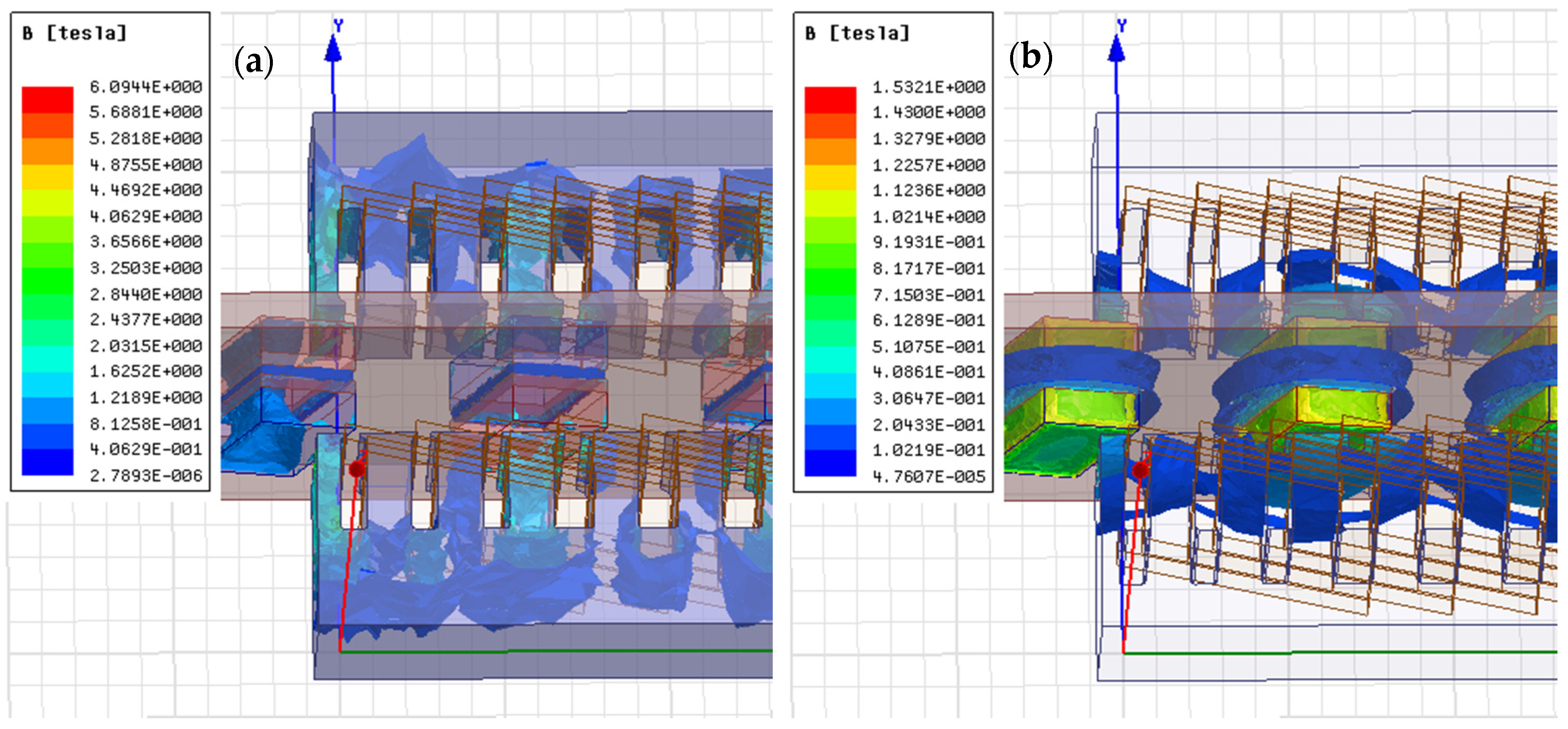Click the B [tesla] title in right legend

pyautogui.click(x=857, y=33)
